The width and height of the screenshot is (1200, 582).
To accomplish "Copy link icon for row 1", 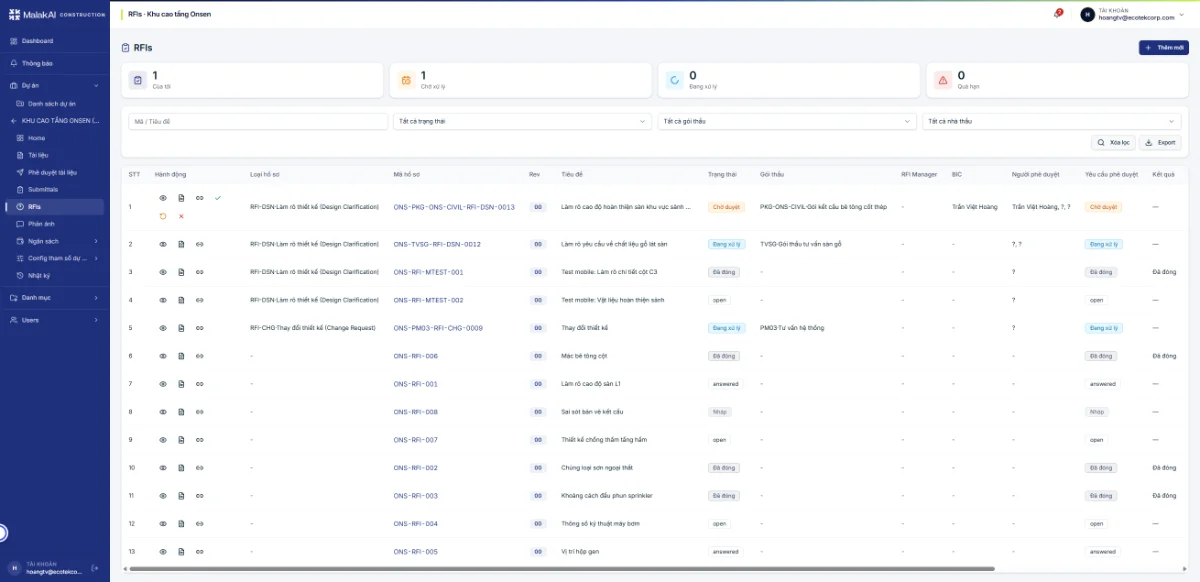I will (199, 198).
